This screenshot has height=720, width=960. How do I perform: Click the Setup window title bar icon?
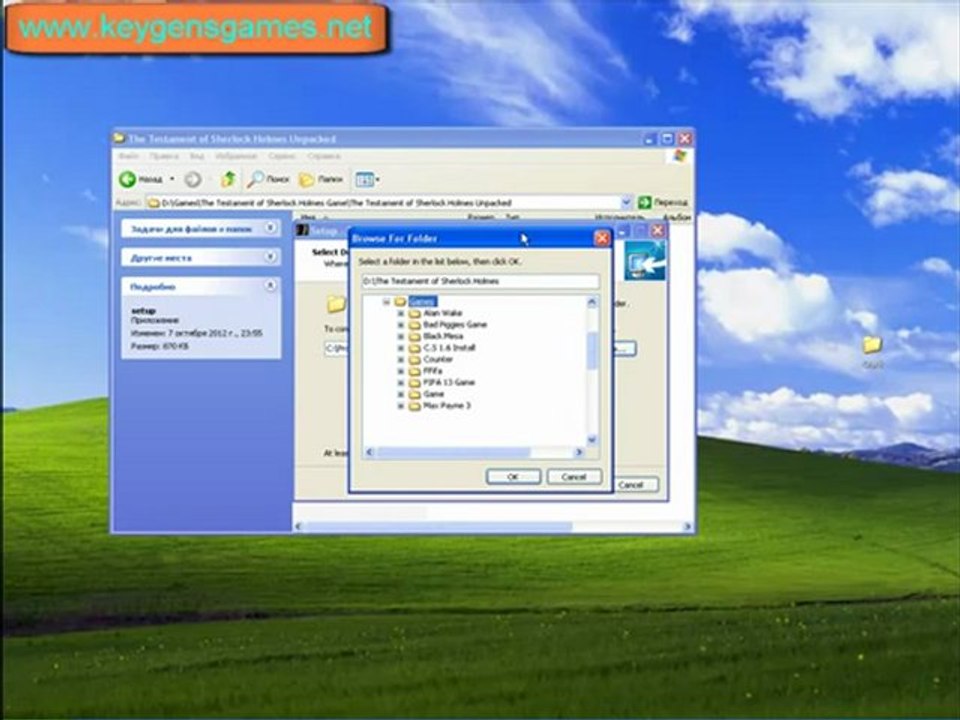(x=303, y=231)
